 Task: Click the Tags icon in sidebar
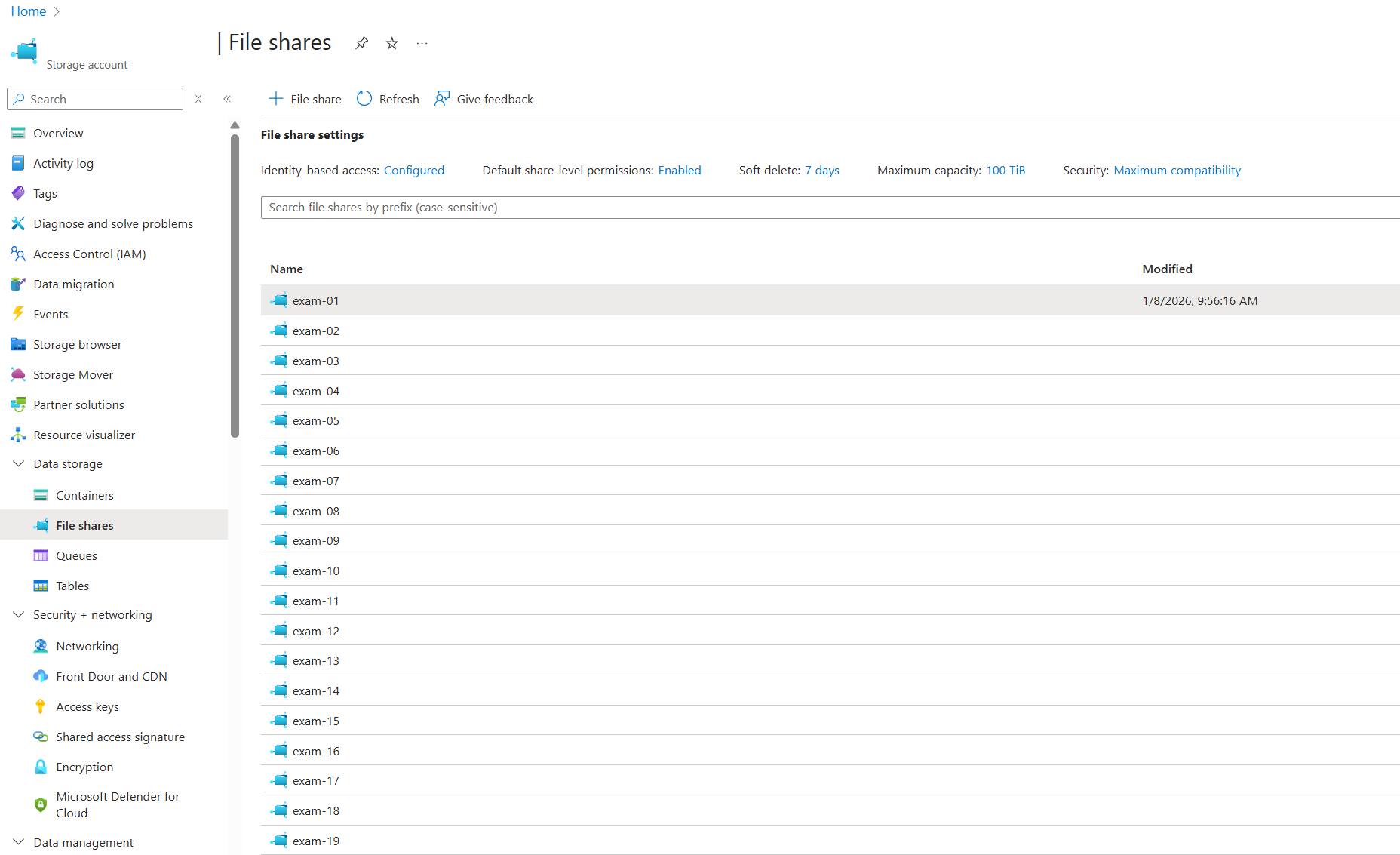click(18, 193)
